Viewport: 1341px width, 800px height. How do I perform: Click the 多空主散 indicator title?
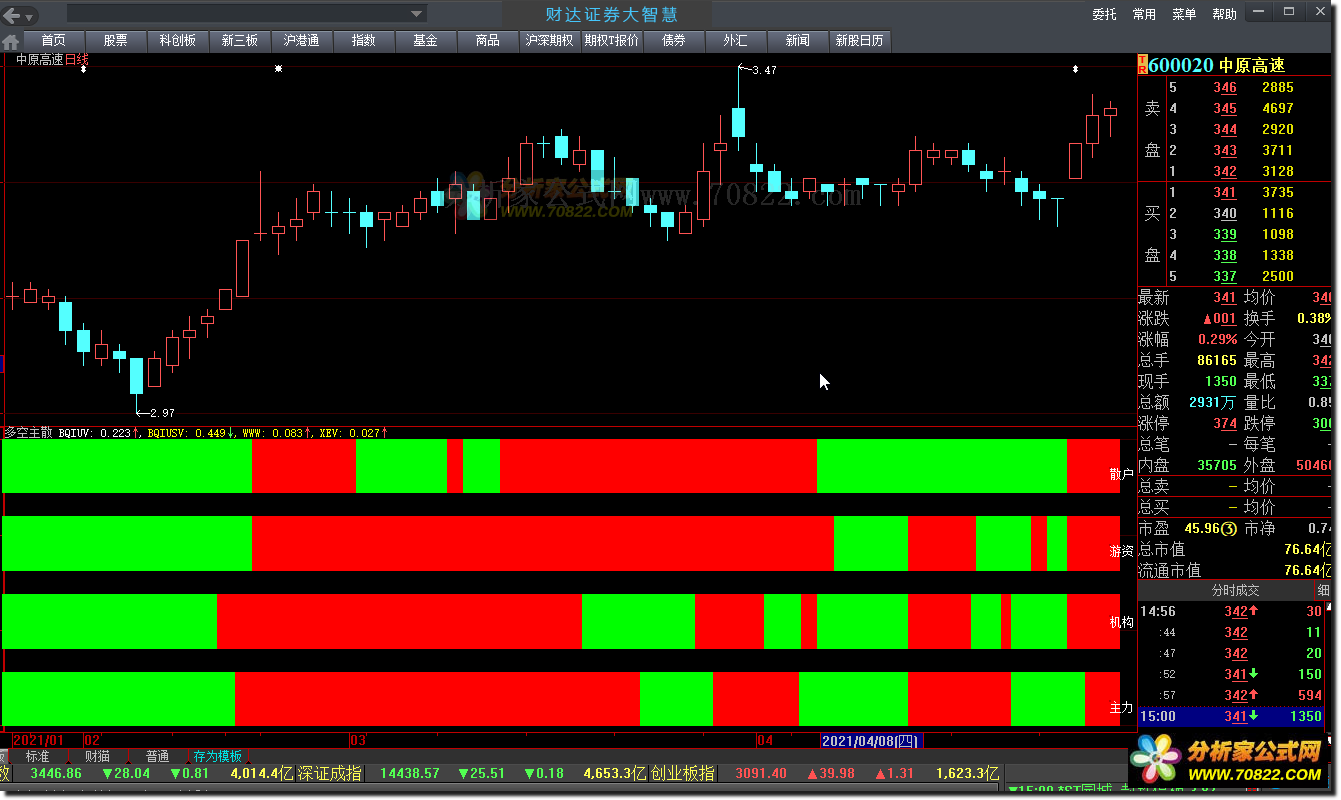click(x=27, y=433)
